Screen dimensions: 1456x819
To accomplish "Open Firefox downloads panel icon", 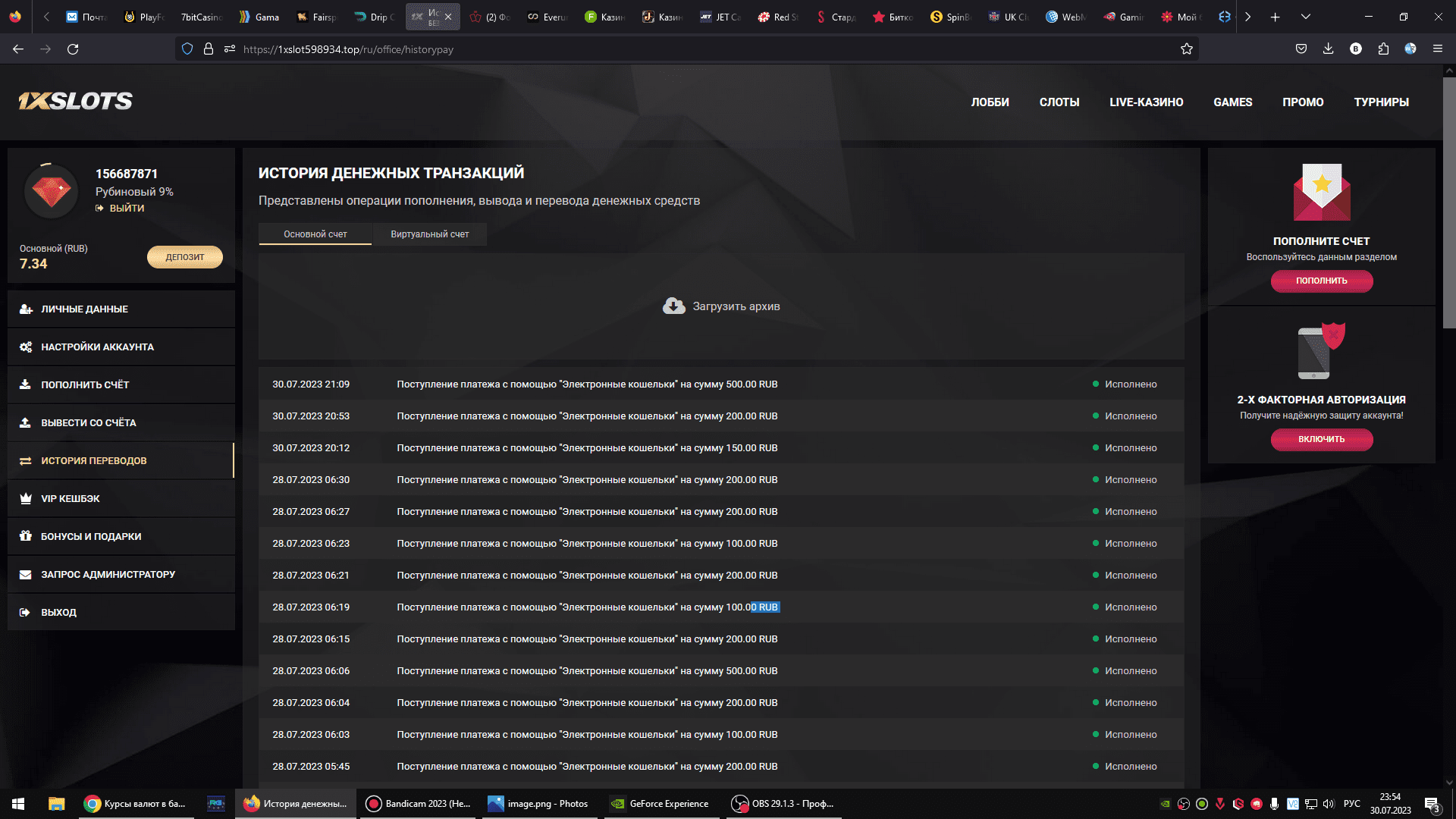I will (x=1328, y=49).
